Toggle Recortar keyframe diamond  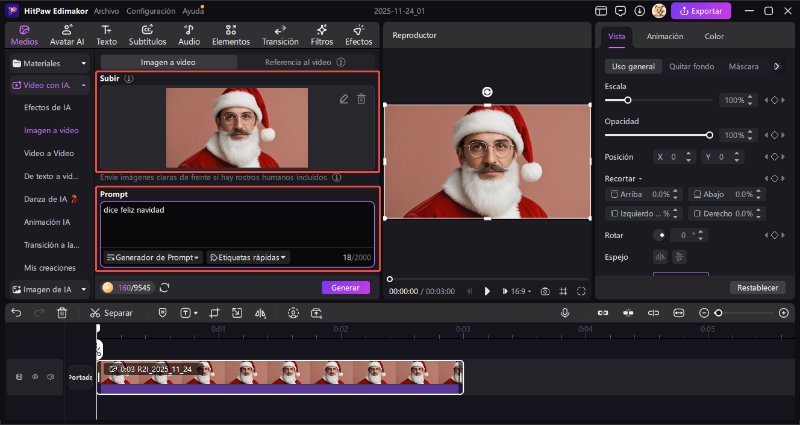tap(774, 179)
